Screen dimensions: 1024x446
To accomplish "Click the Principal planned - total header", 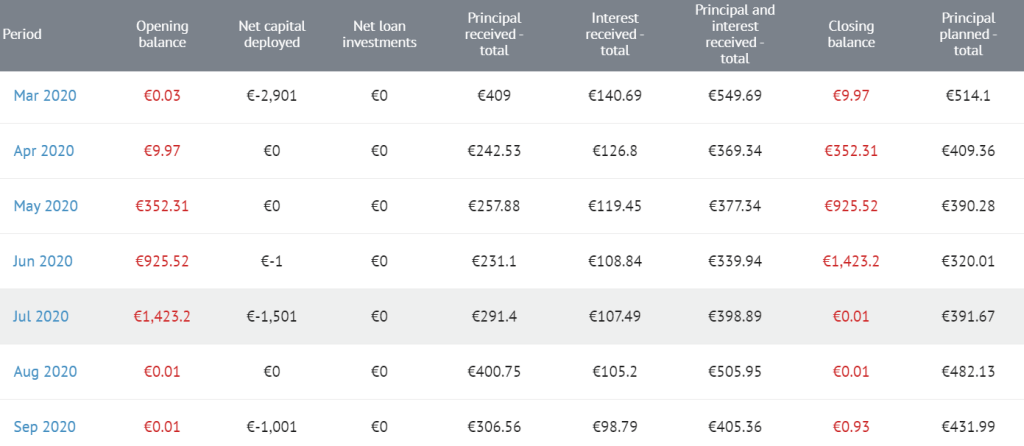I will (967, 34).
